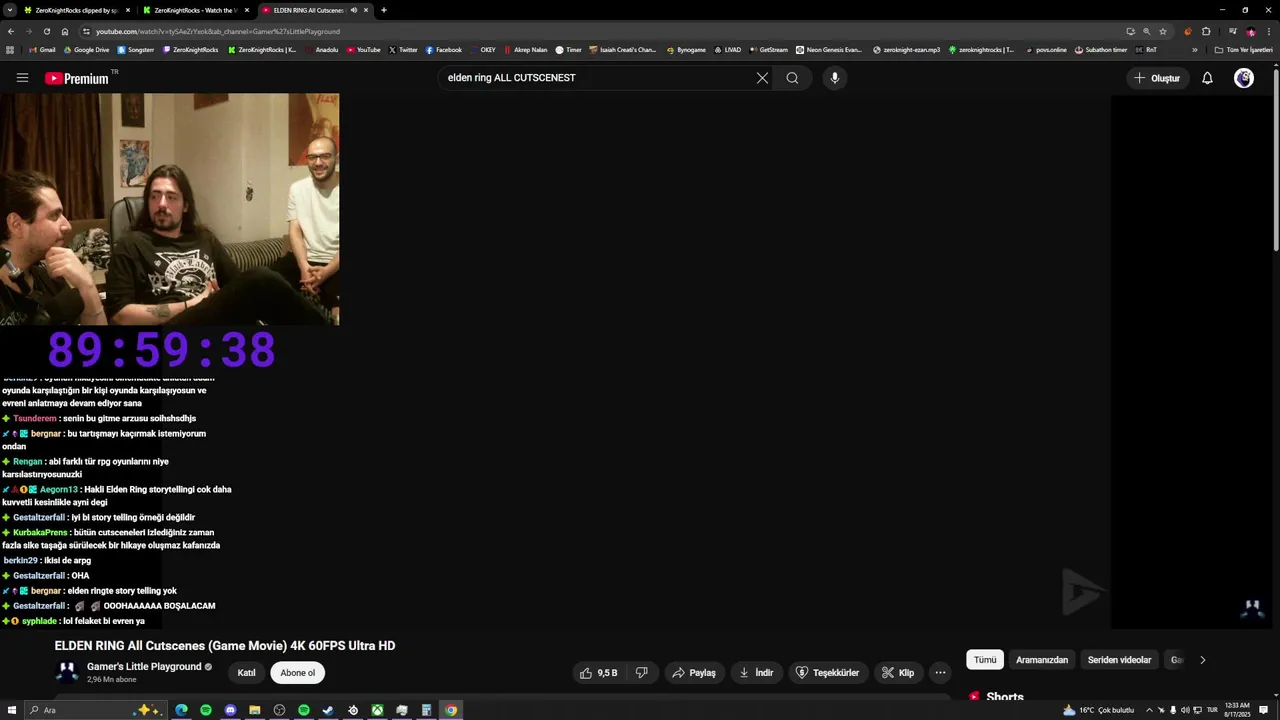Reload the page in browser toolbar
This screenshot has width=1280, height=720.
pyautogui.click(x=46, y=31)
